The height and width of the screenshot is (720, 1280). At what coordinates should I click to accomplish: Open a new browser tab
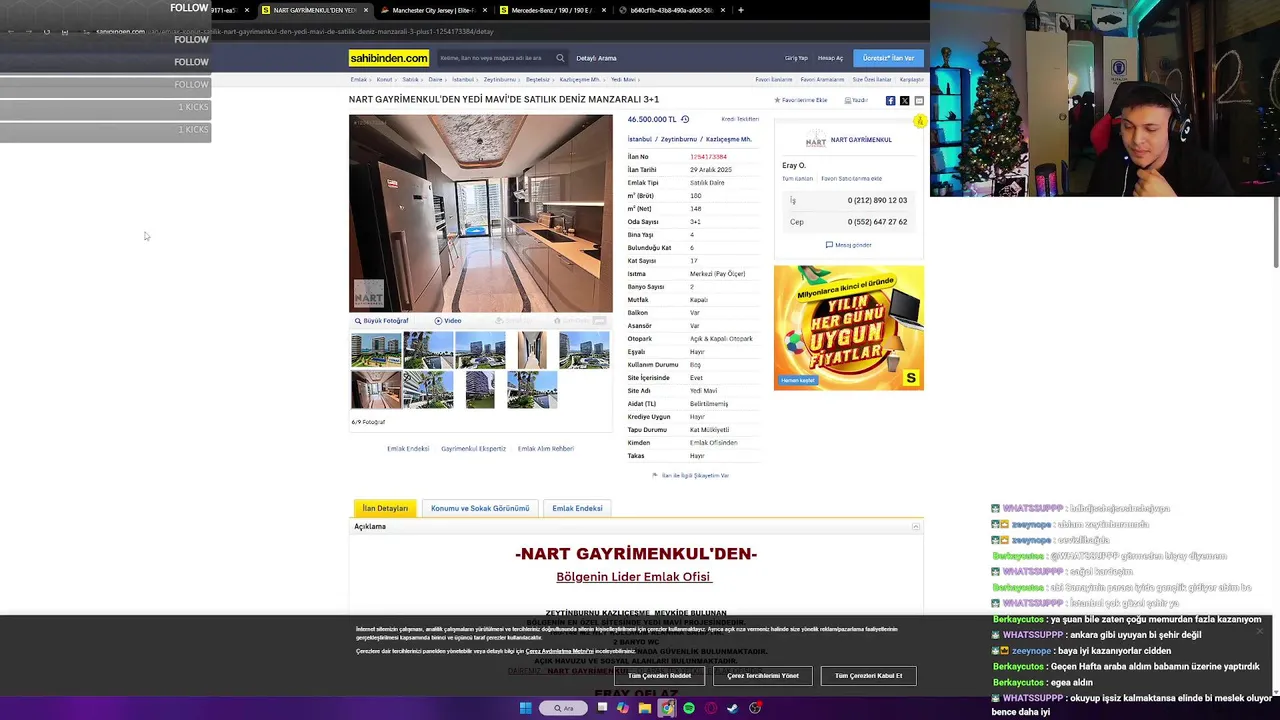(x=740, y=10)
